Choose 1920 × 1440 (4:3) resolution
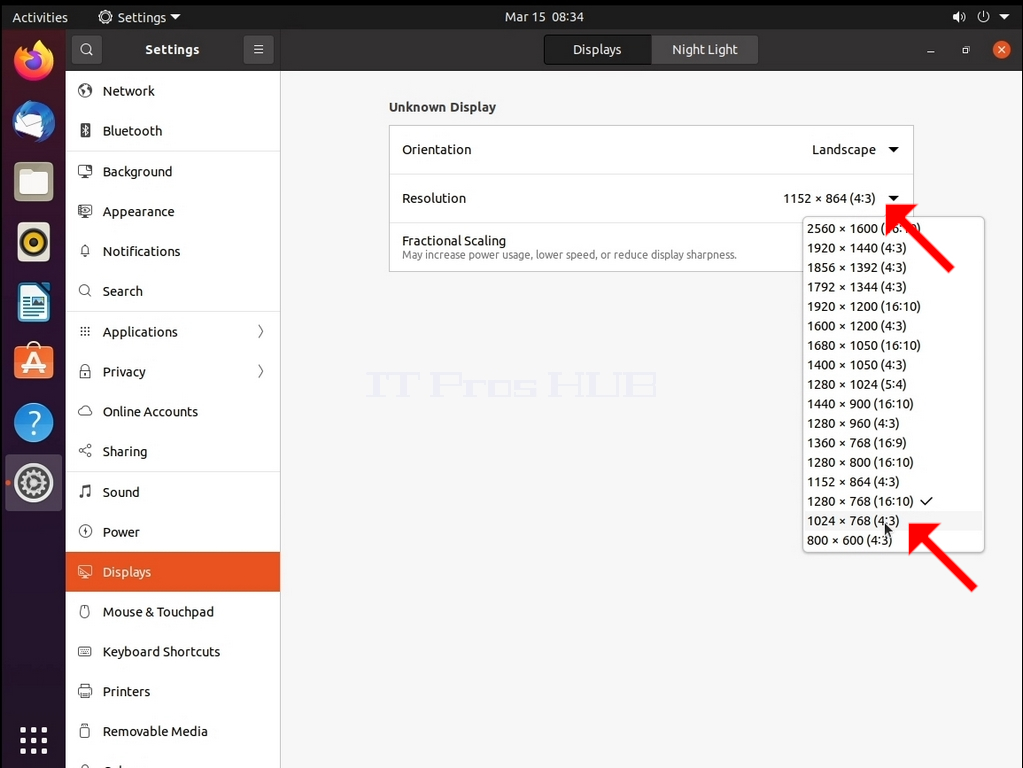The image size is (1023, 768). [x=893, y=248]
